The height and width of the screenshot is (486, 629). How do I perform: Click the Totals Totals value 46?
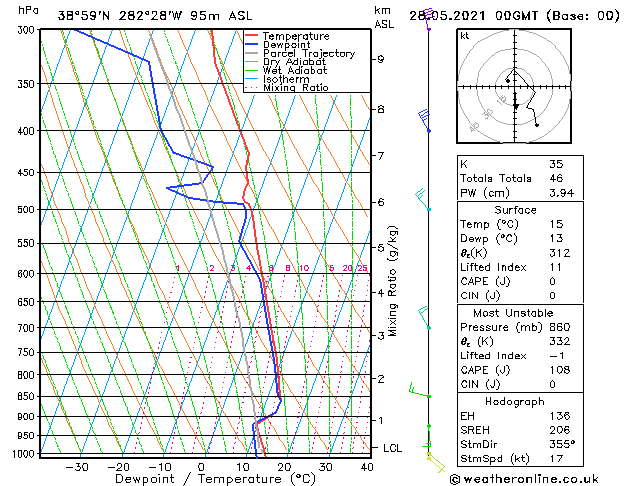click(556, 178)
